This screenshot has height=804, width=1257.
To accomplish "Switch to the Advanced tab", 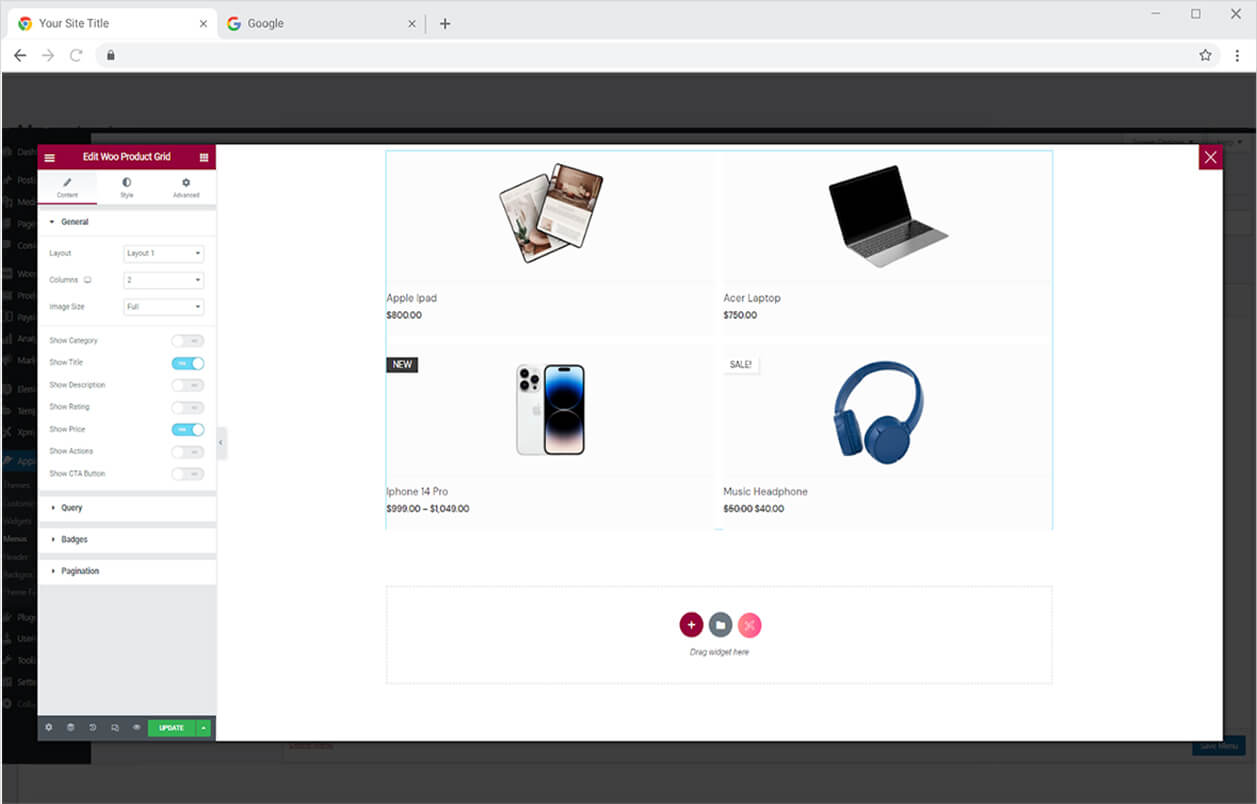I will pyautogui.click(x=186, y=187).
